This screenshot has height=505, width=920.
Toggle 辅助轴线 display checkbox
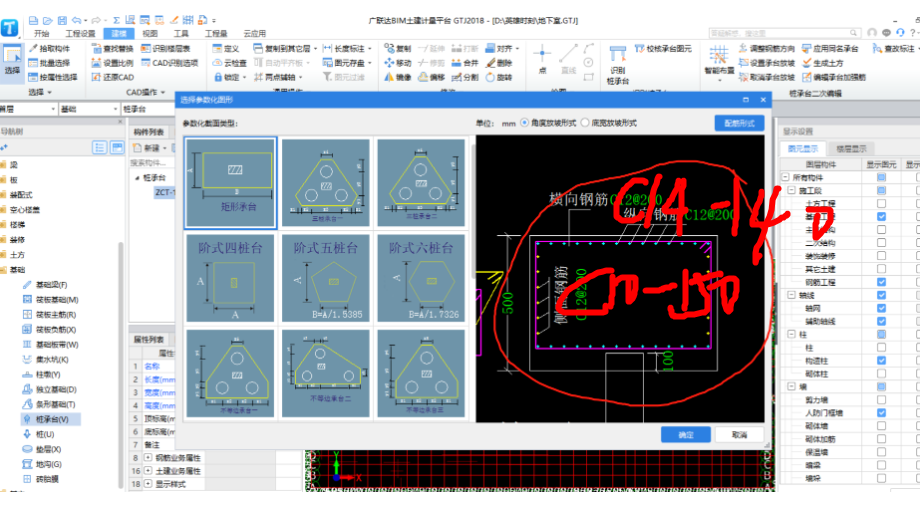[881, 321]
